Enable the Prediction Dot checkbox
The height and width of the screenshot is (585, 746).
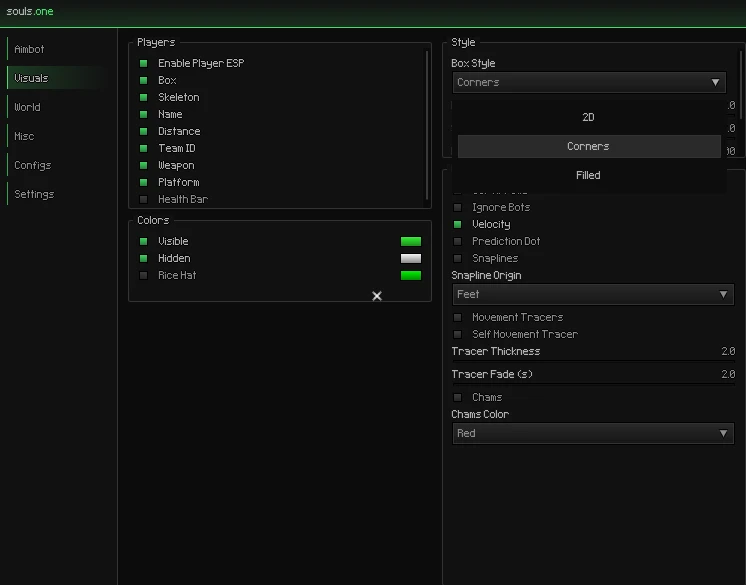(458, 242)
